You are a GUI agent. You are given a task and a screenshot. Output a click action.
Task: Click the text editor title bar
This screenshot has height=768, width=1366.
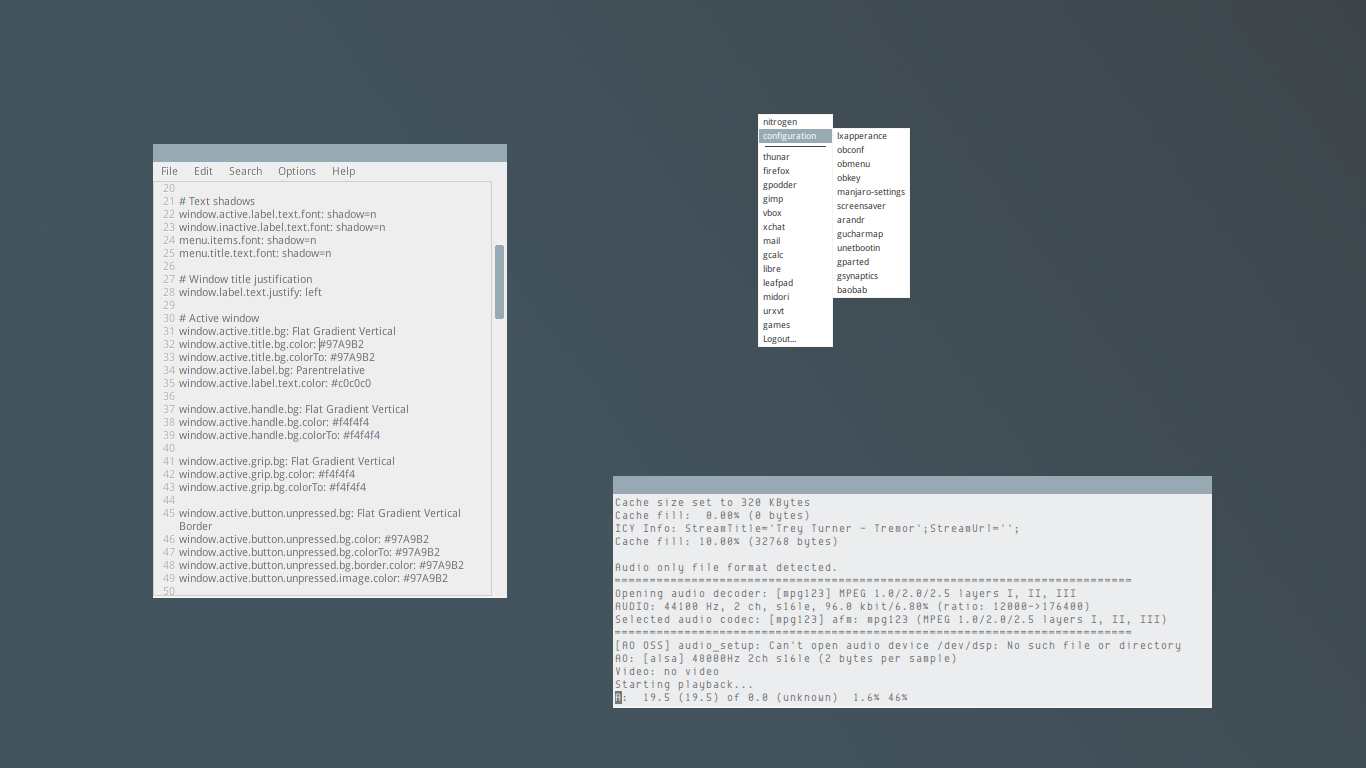point(330,153)
